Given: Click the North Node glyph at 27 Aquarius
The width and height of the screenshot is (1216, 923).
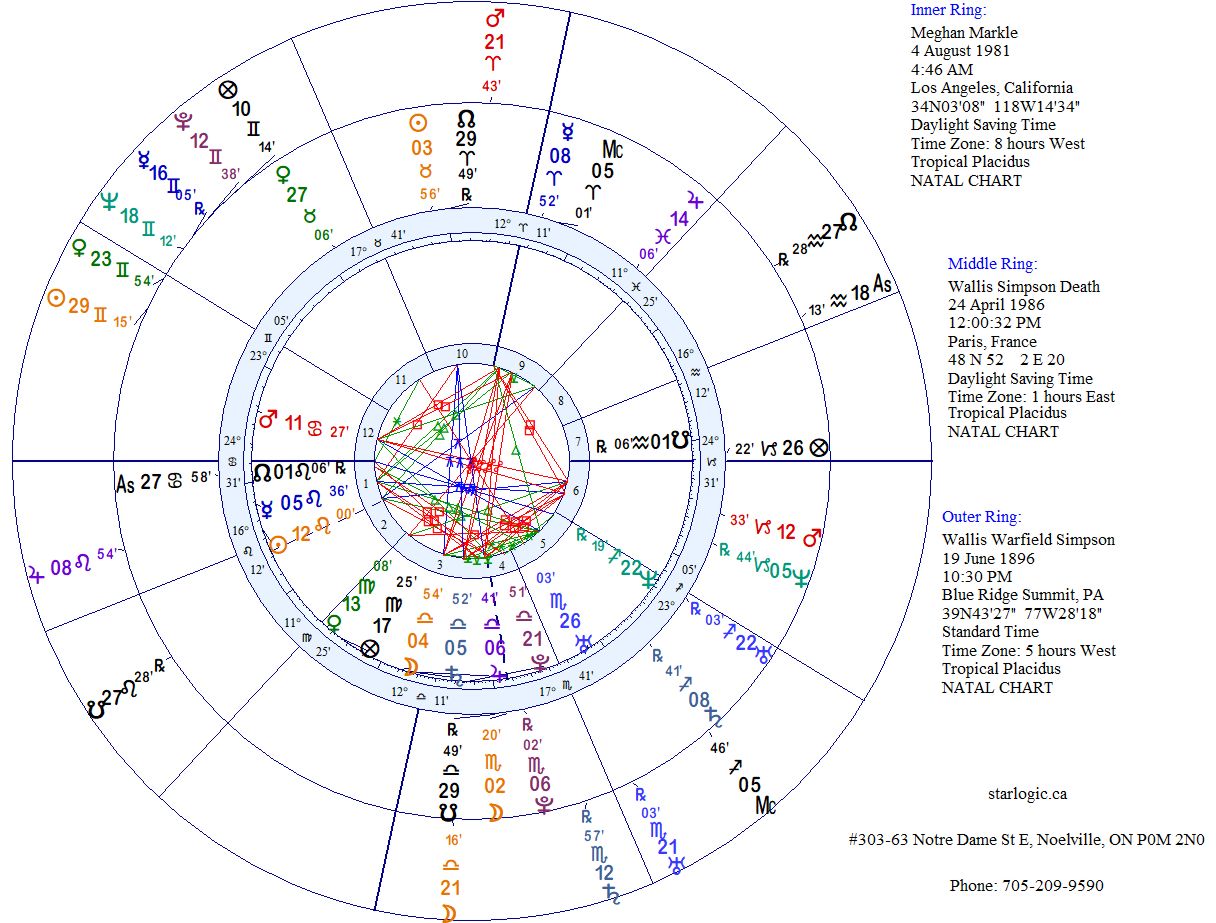Looking at the screenshot, I should tap(847, 221).
